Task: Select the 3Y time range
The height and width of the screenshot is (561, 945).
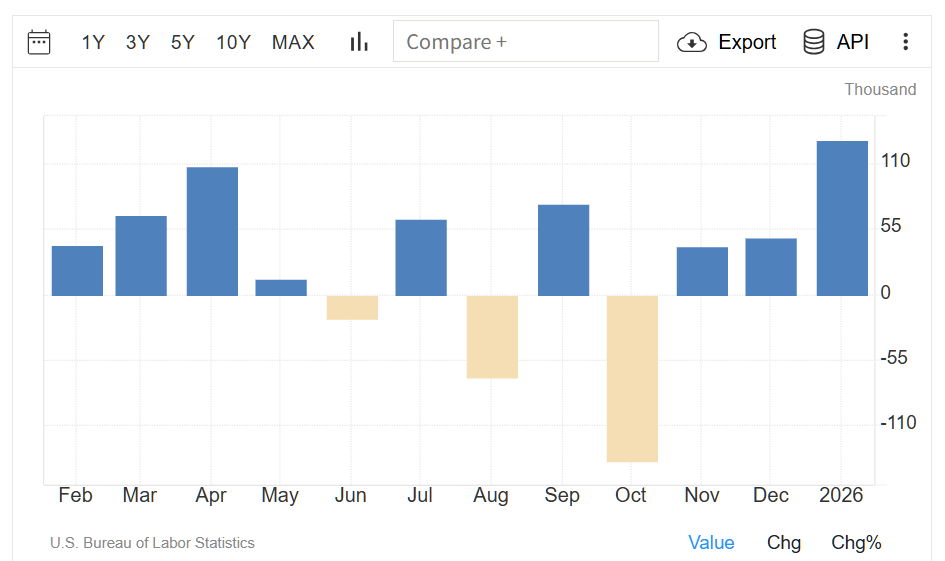Action: [x=138, y=42]
